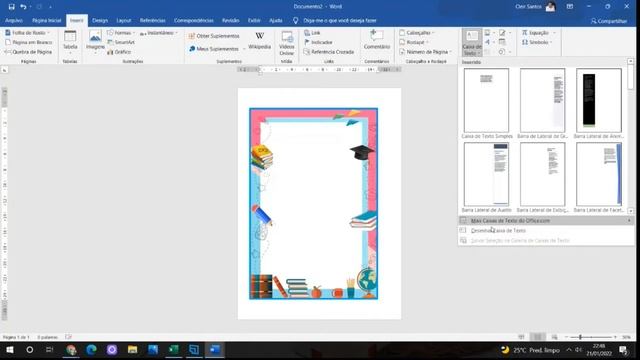The width and height of the screenshot is (640, 360).
Task: Open the Tabela (table) tool
Action: click(70, 42)
